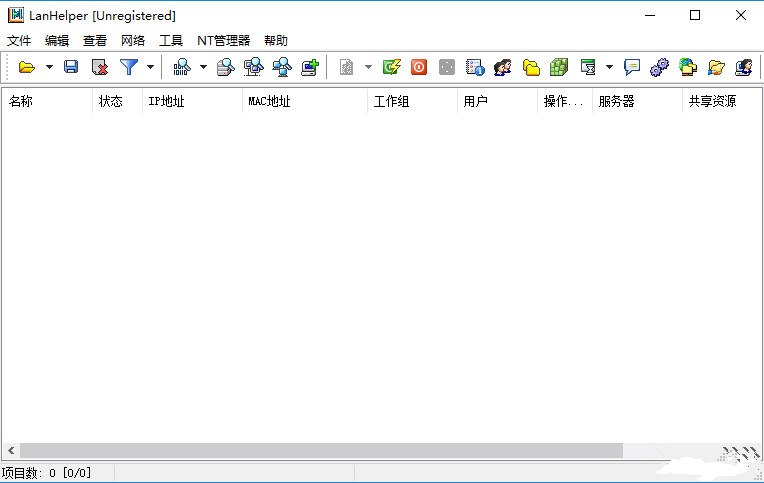Image resolution: width=764 pixels, height=483 pixels.
Task: Click the blue speech bubble message icon
Action: click(632, 67)
